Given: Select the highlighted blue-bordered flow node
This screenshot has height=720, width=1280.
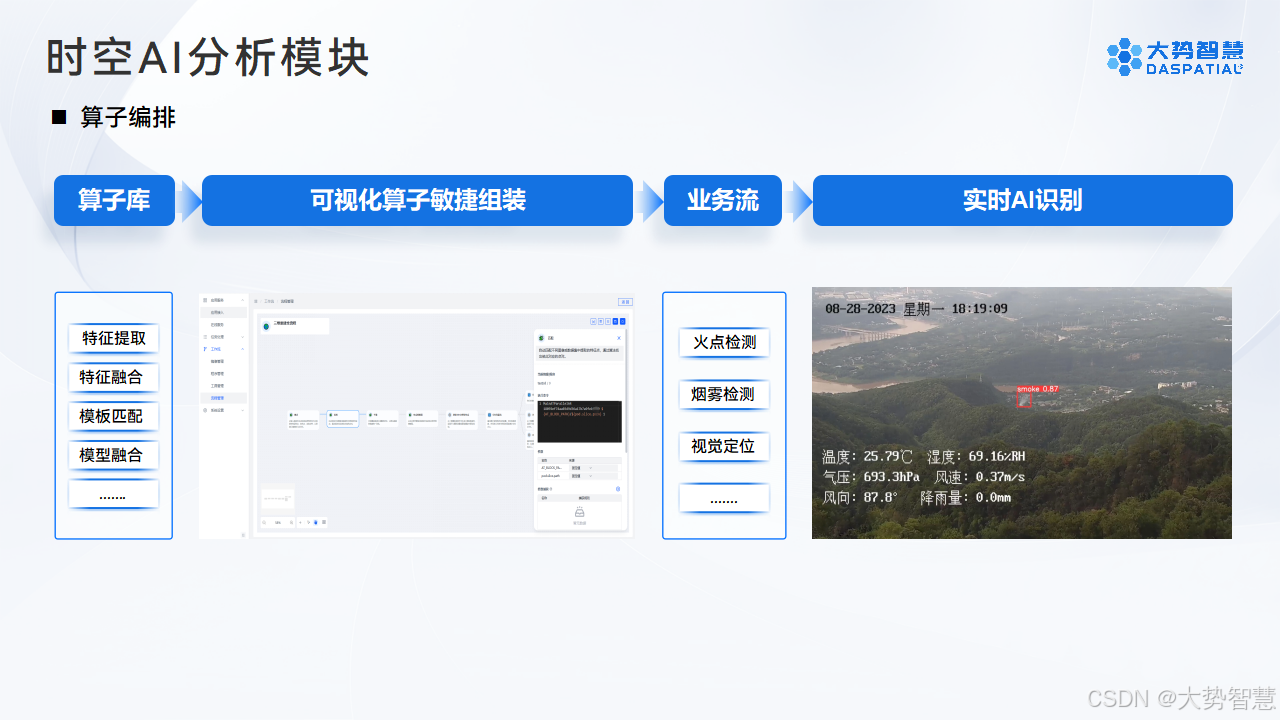Looking at the screenshot, I should pos(343,419).
